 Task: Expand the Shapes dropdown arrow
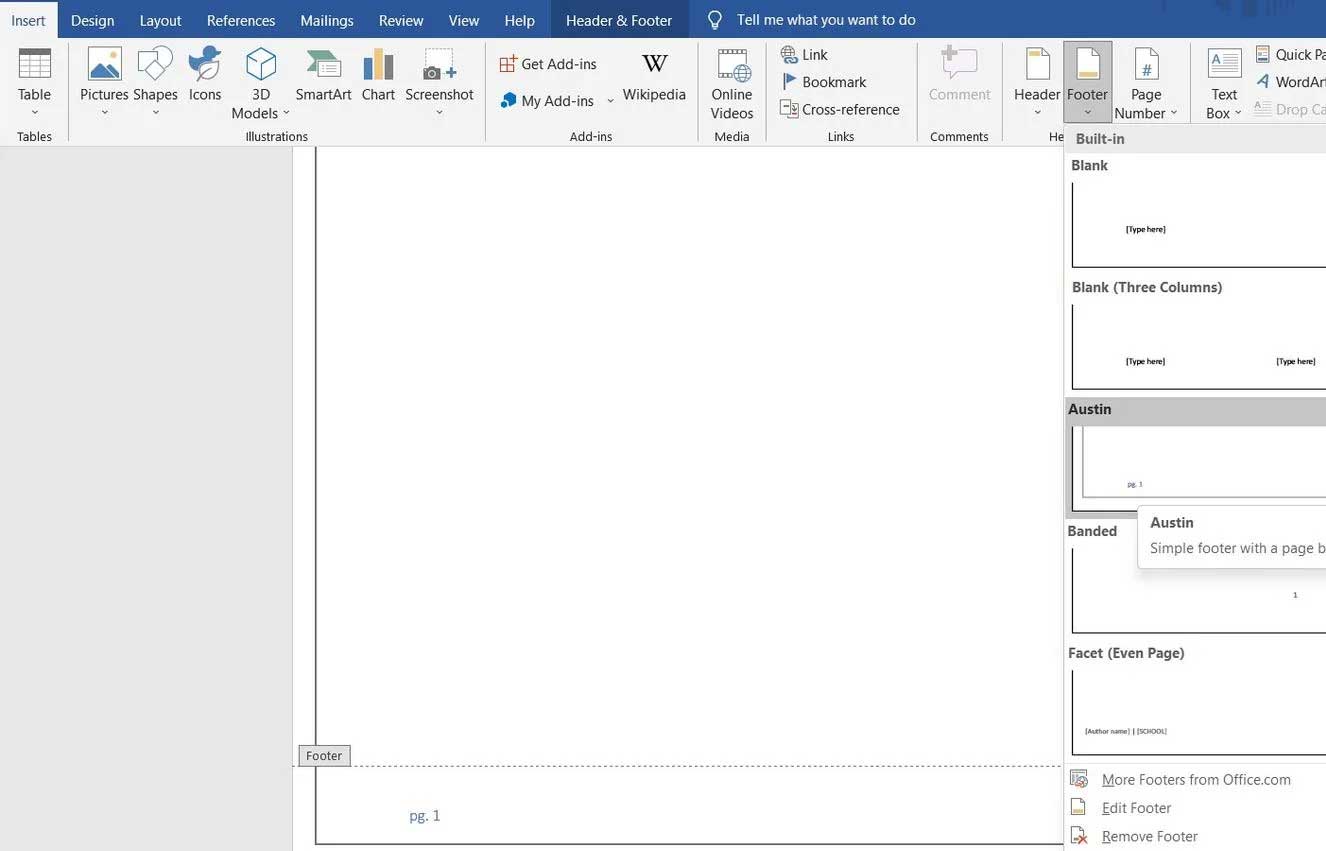(155, 112)
